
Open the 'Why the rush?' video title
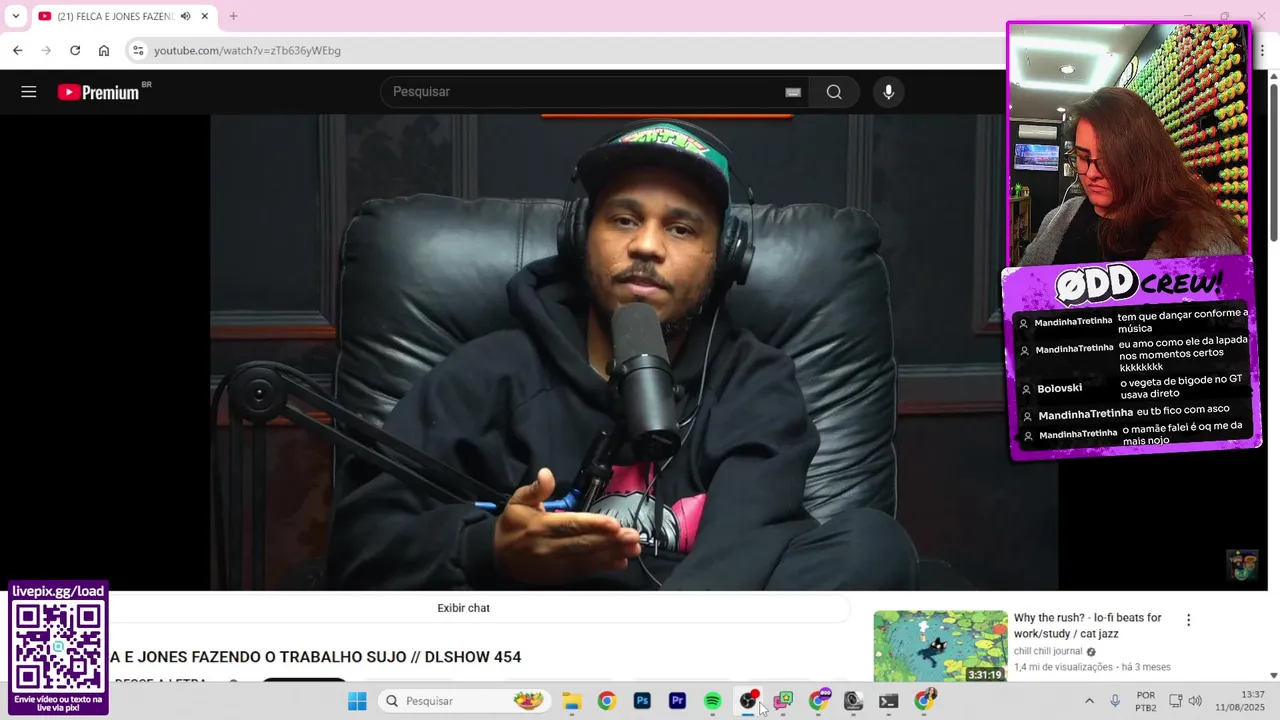coord(1087,625)
